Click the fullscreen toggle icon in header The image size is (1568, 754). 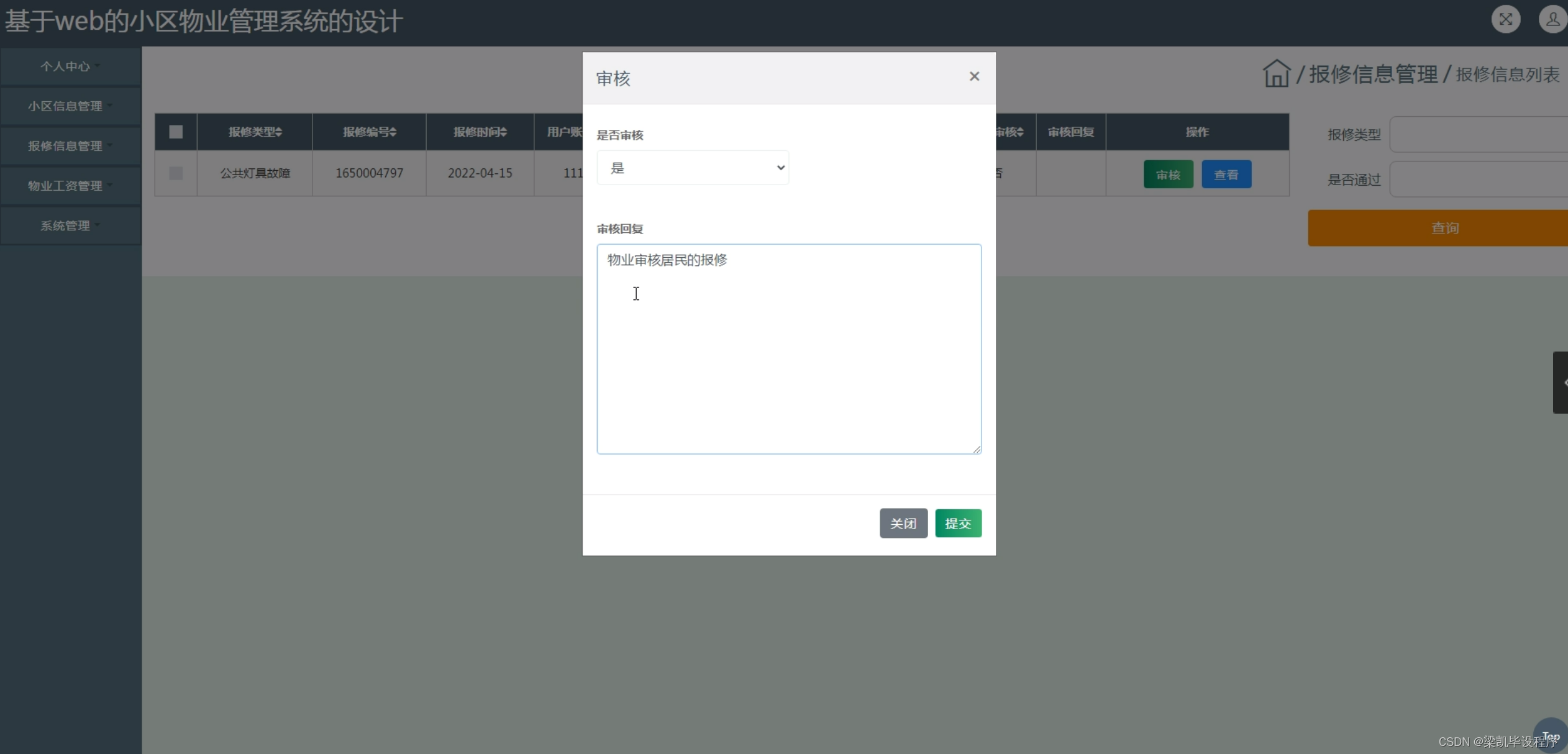[x=1505, y=19]
